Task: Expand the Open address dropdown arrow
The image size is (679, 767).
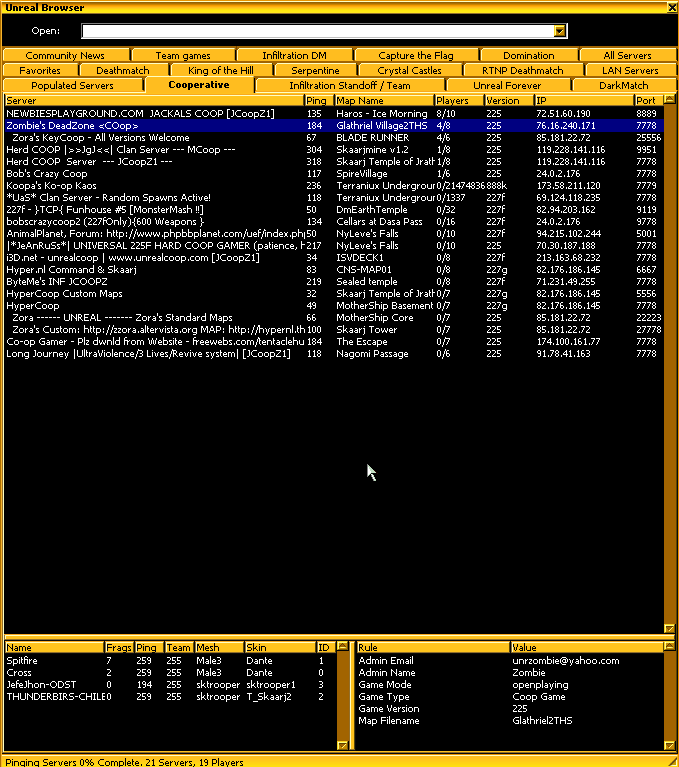Action: point(560,31)
